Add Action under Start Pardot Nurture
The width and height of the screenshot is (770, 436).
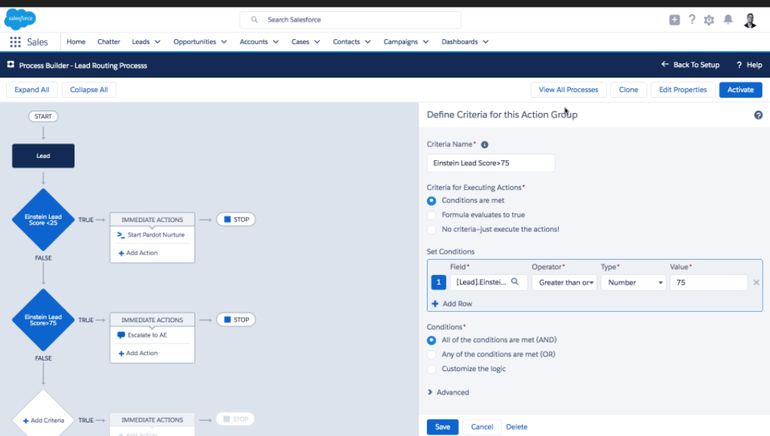138,253
